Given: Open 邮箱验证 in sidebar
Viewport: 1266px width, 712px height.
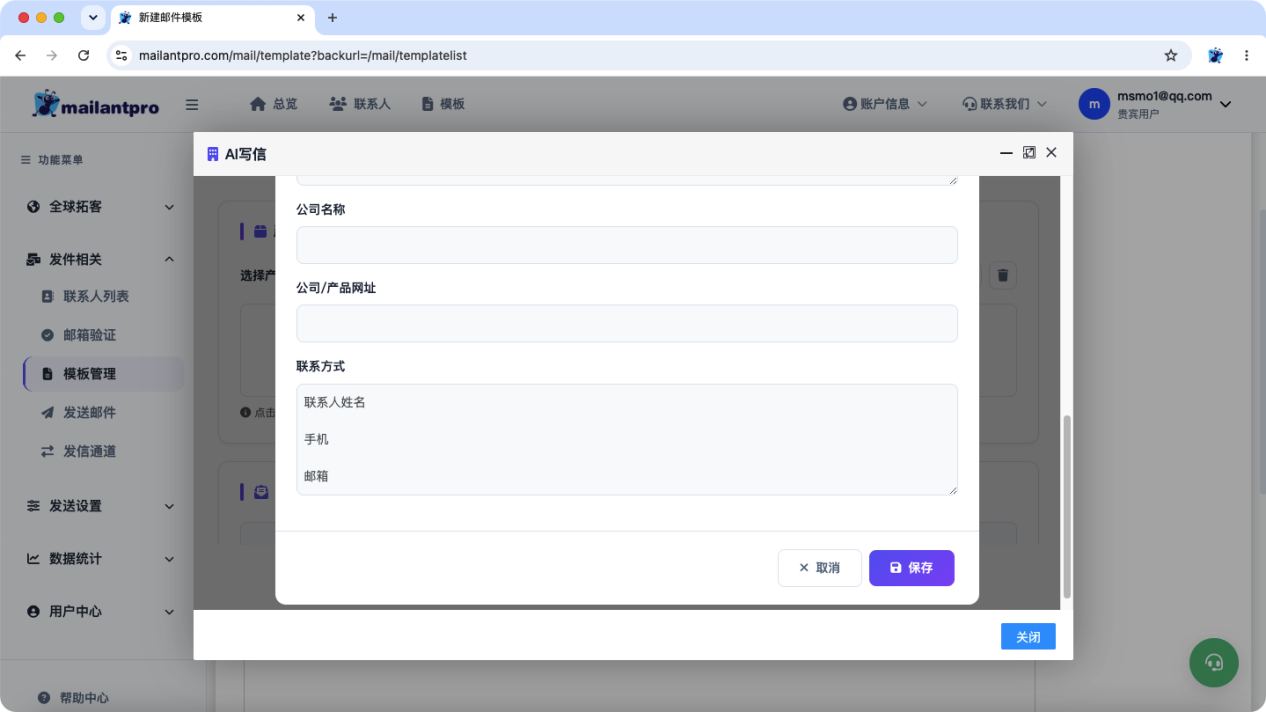Looking at the screenshot, I should coord(90,335).
